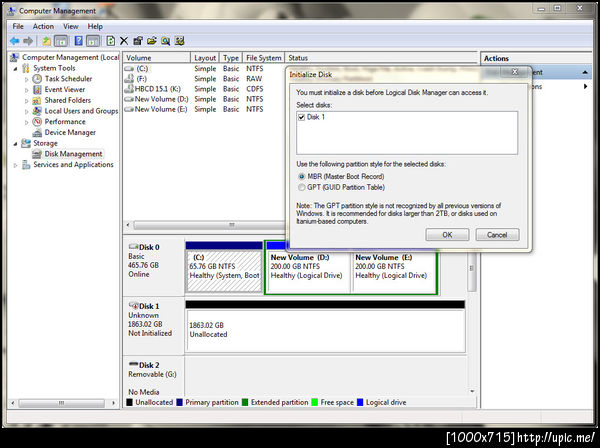
Task: Click scroll-down arrow of disk pane
Action: point(472,391)
